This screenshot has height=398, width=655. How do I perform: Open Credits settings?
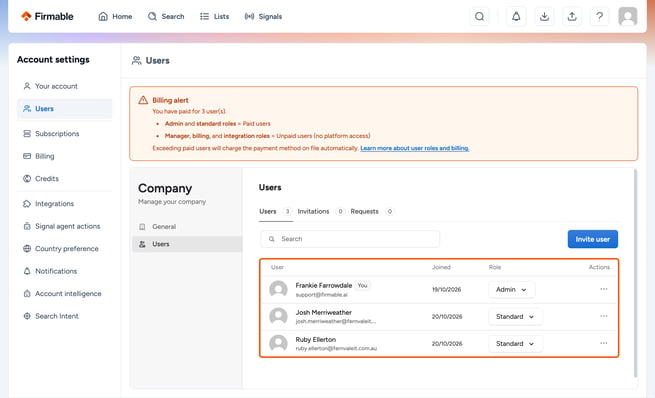(x=64, y=179)
